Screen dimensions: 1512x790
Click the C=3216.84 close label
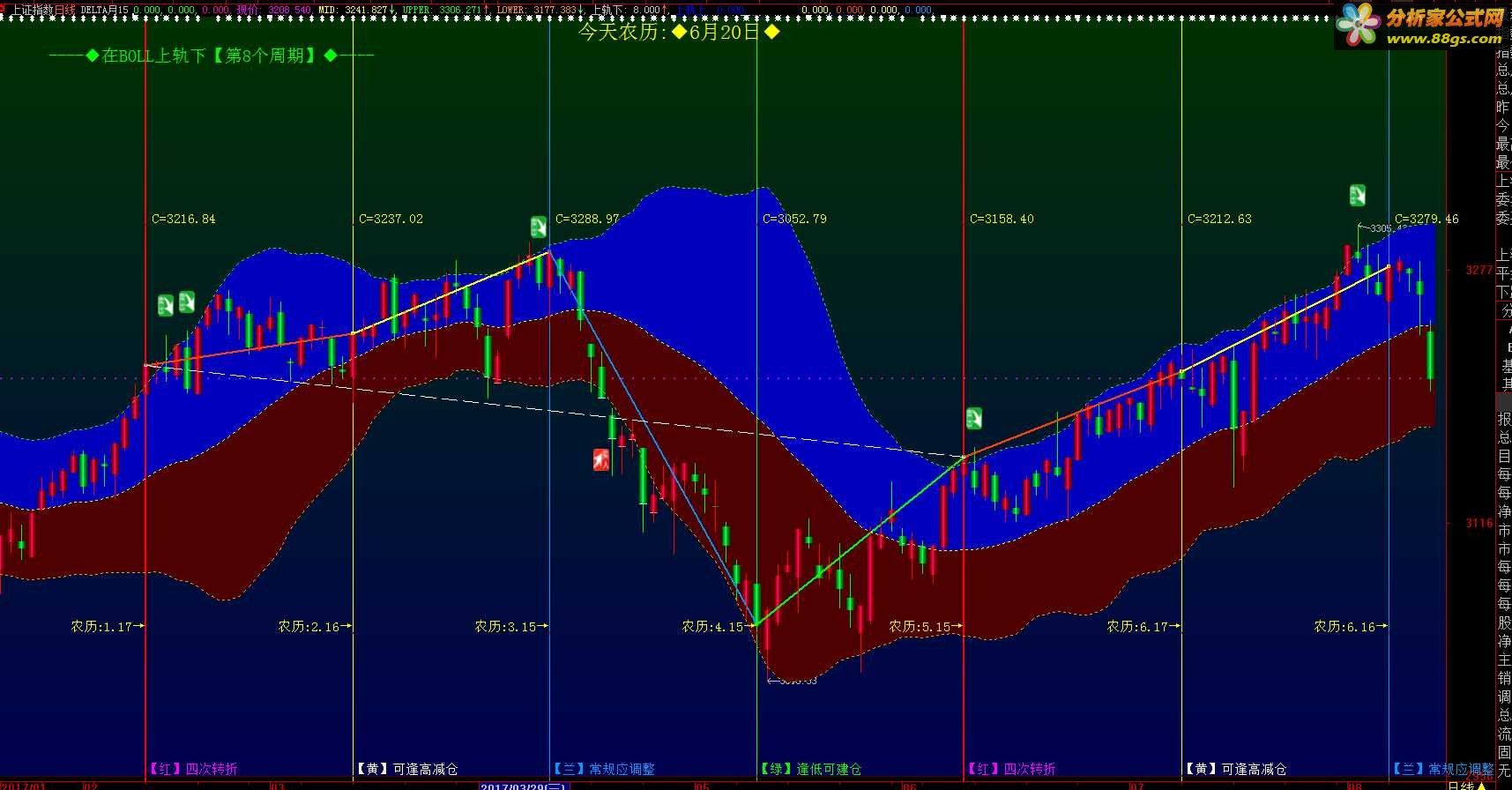pos(183,219)
